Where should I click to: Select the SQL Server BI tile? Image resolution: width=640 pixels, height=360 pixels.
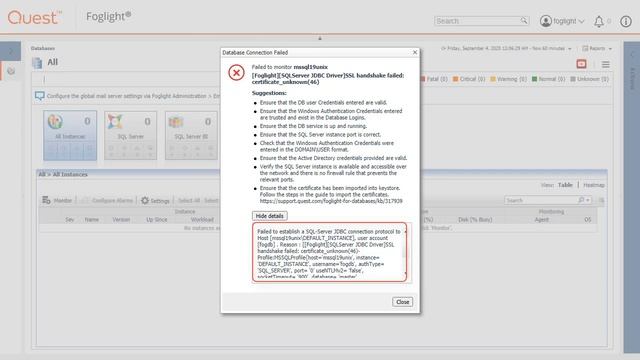[191, 135]
